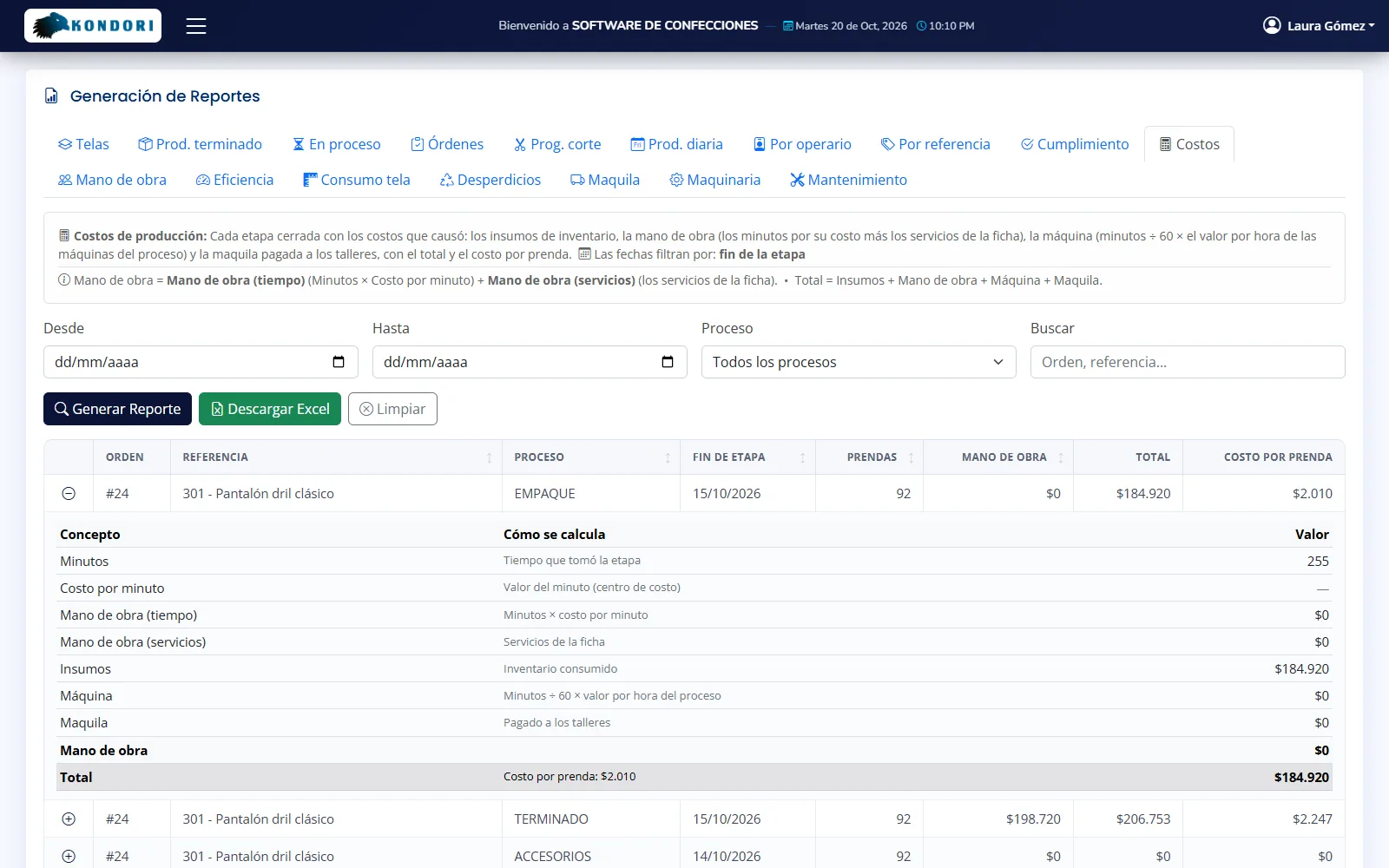Click the Descargar Excel button
The height and width of the screenshot is (868, 1389).
click(x=270, y=409)
